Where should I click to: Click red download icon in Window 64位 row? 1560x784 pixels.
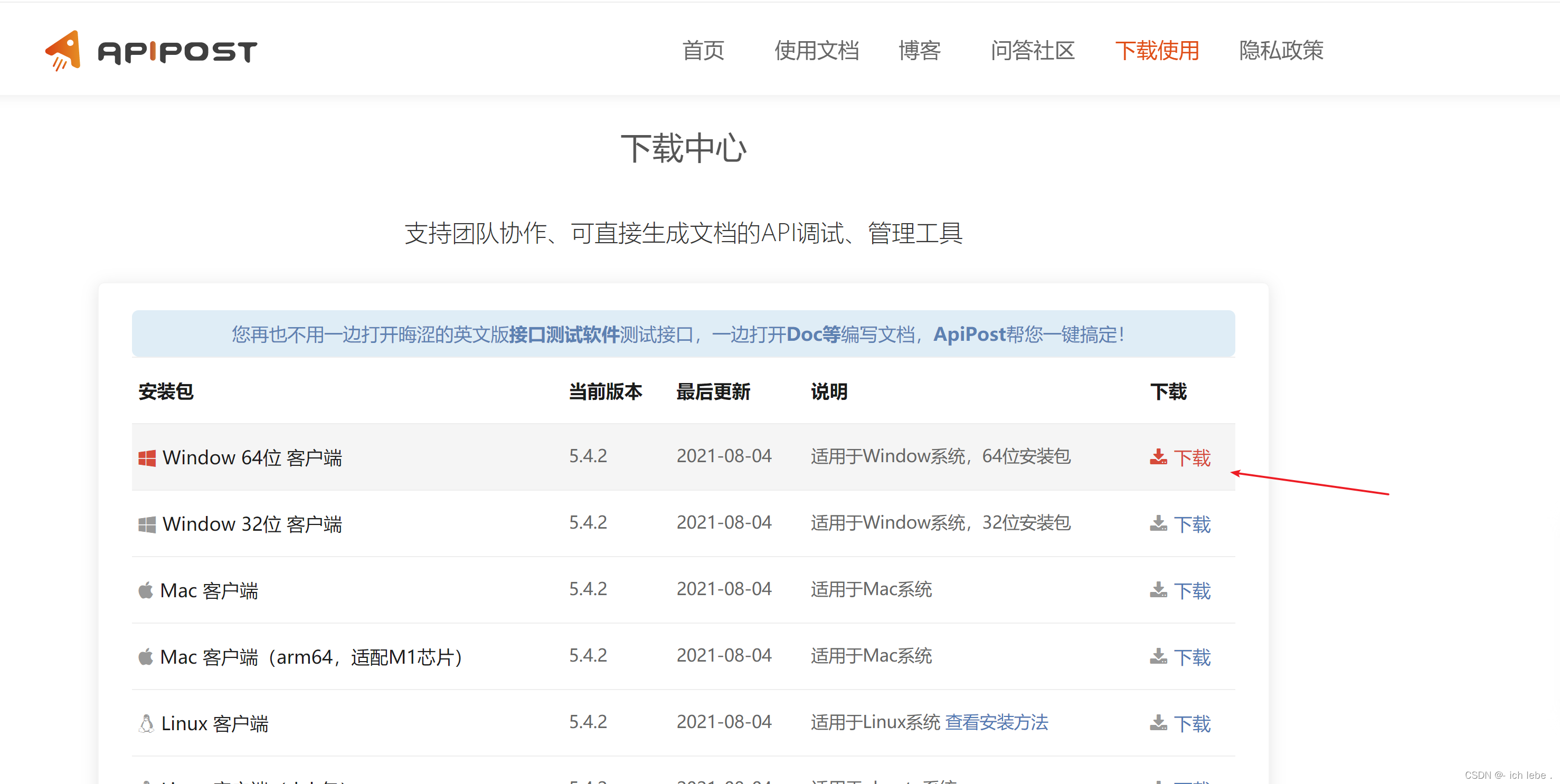coord(1158,457)
